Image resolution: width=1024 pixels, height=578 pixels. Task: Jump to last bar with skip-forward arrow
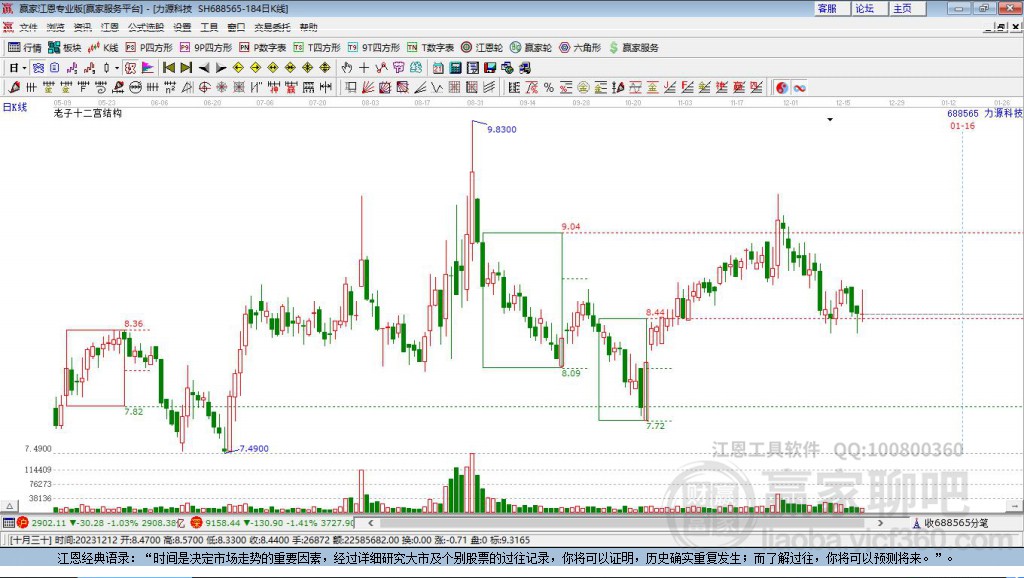coord(186,68)
